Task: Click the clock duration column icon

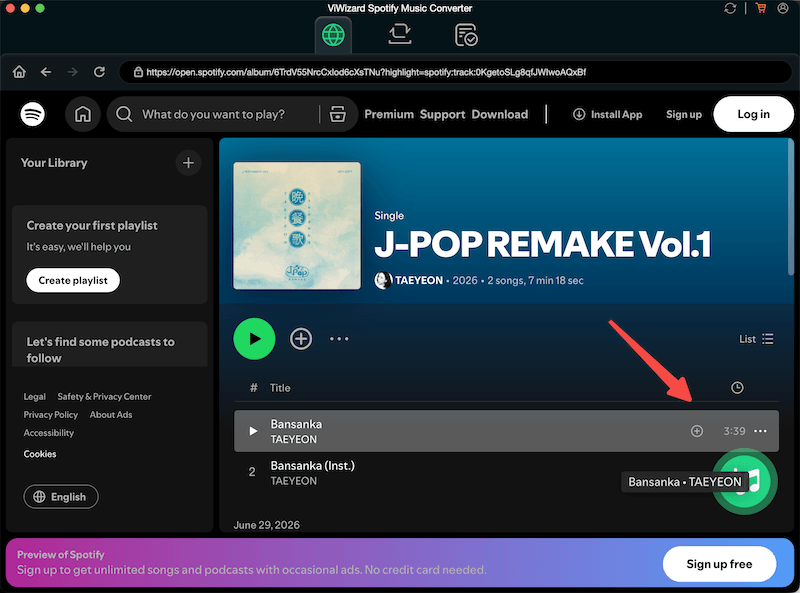Action: [x=737, y=387]
